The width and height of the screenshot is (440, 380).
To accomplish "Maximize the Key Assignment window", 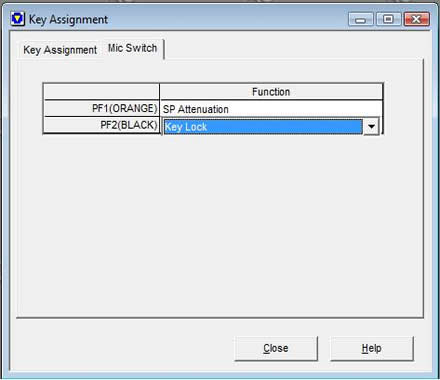I will point(388,19).
